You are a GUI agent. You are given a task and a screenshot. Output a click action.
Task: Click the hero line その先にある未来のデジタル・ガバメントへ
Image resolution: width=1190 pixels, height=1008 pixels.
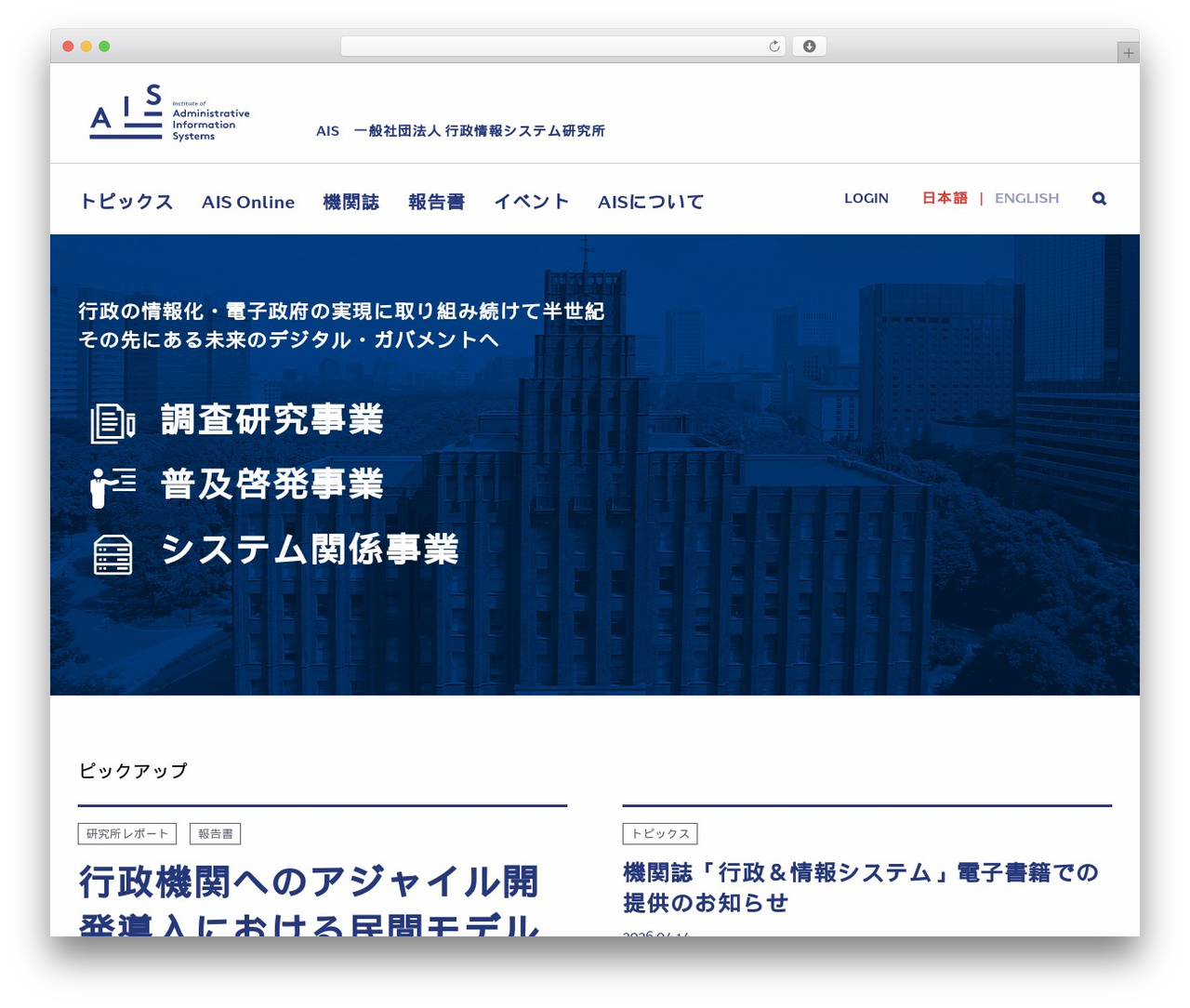click(289, 340)
